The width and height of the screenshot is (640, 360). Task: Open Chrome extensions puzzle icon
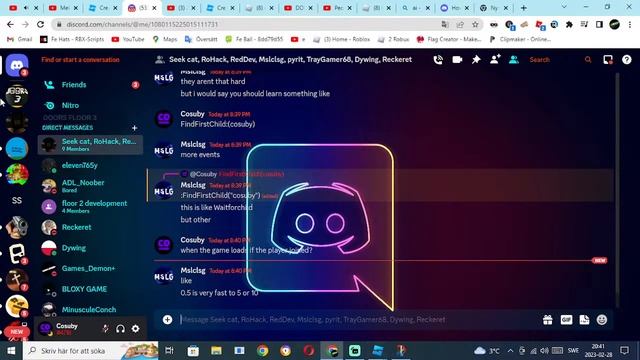tap(569, 24)
